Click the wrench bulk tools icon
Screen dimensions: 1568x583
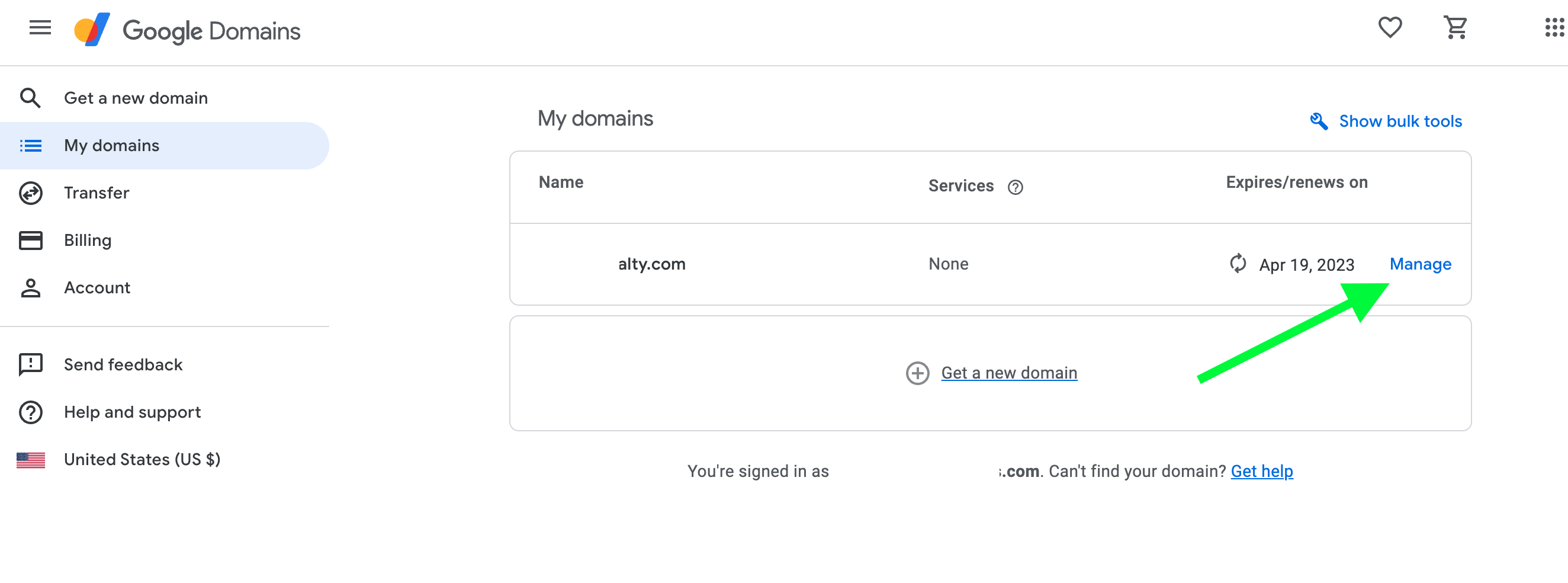[1319, 121]
